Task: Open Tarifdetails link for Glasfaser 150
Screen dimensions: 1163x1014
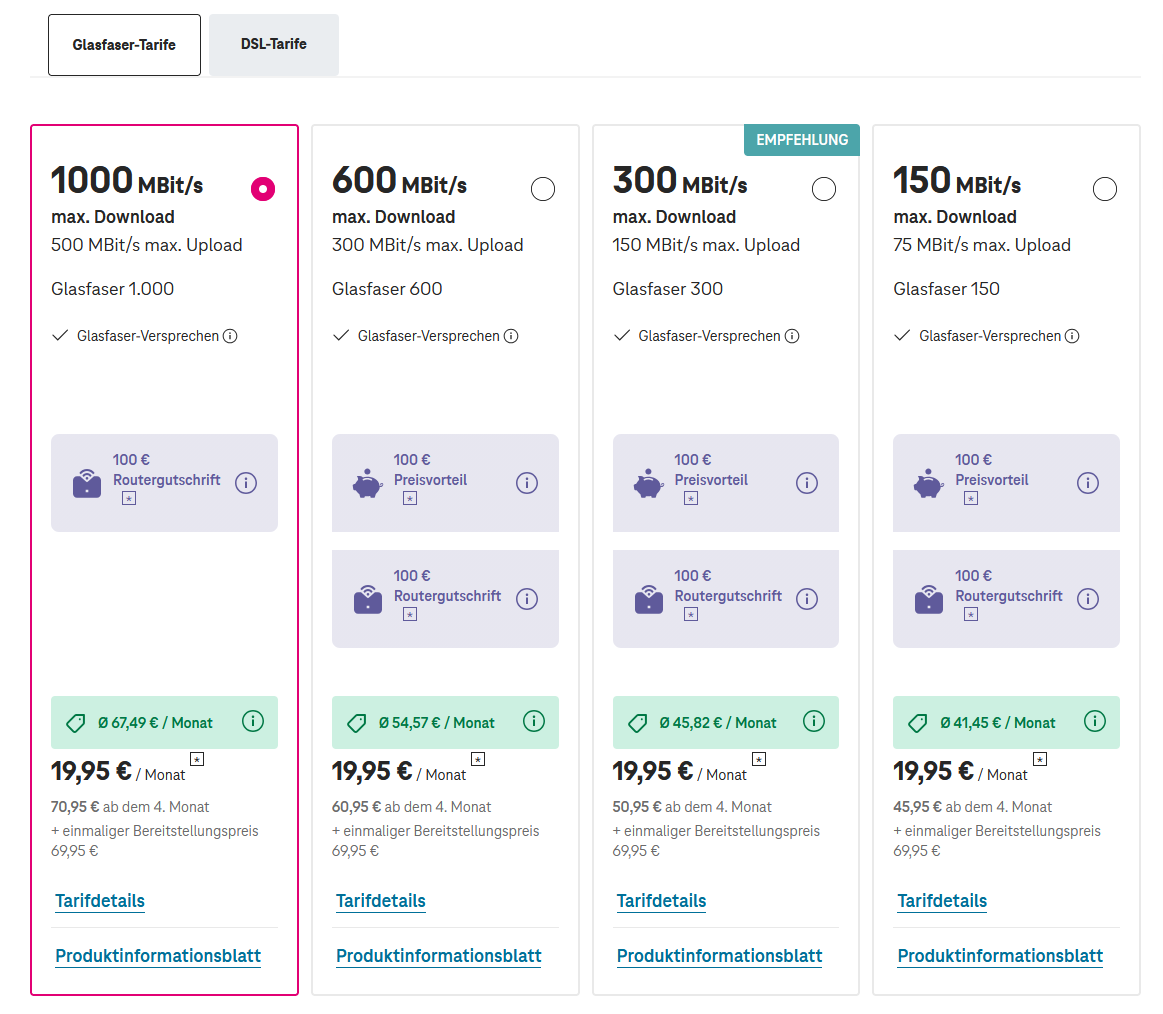Action: 942,901
